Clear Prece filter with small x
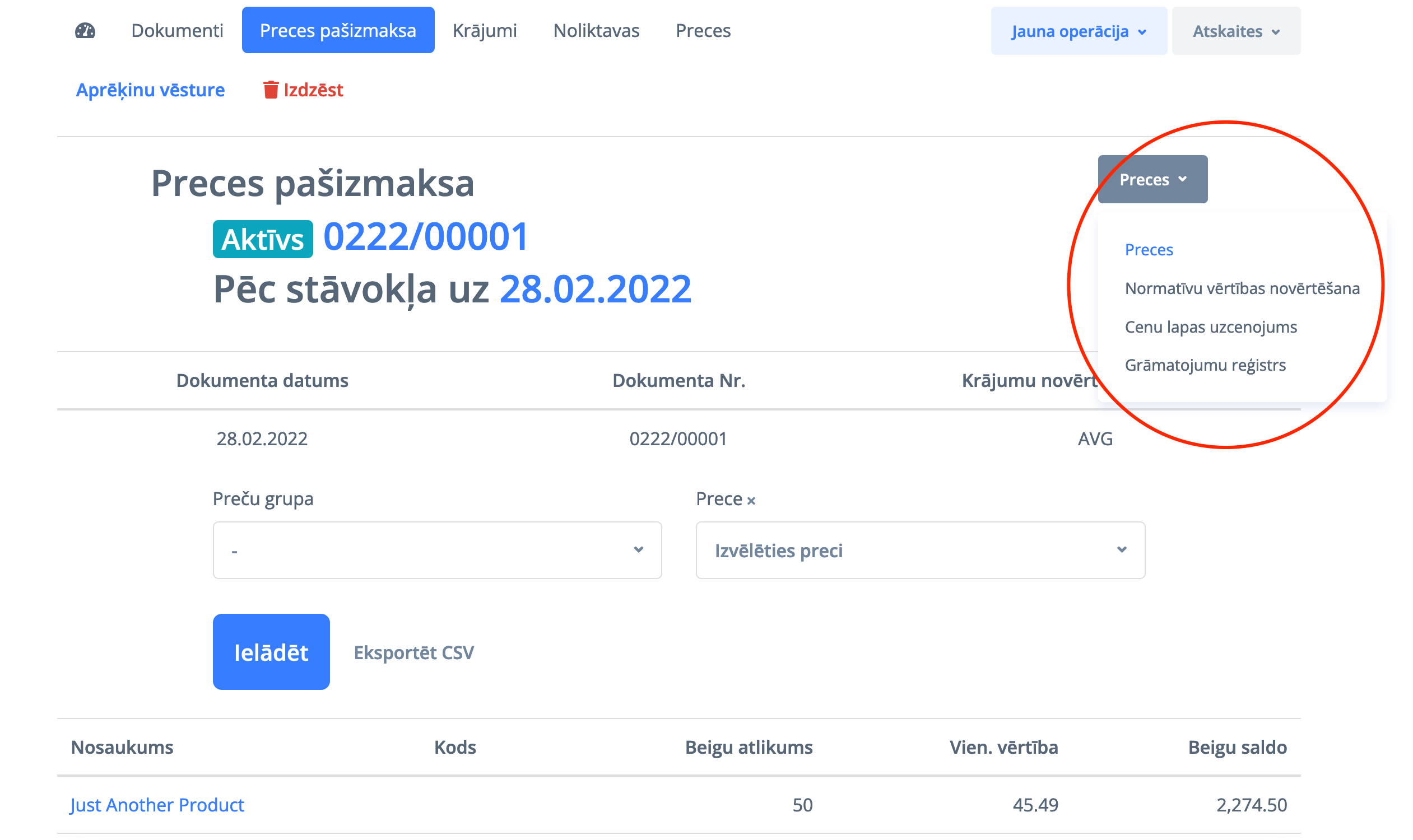This screenshot has width=1413, height=840. (x=751, y=501)
